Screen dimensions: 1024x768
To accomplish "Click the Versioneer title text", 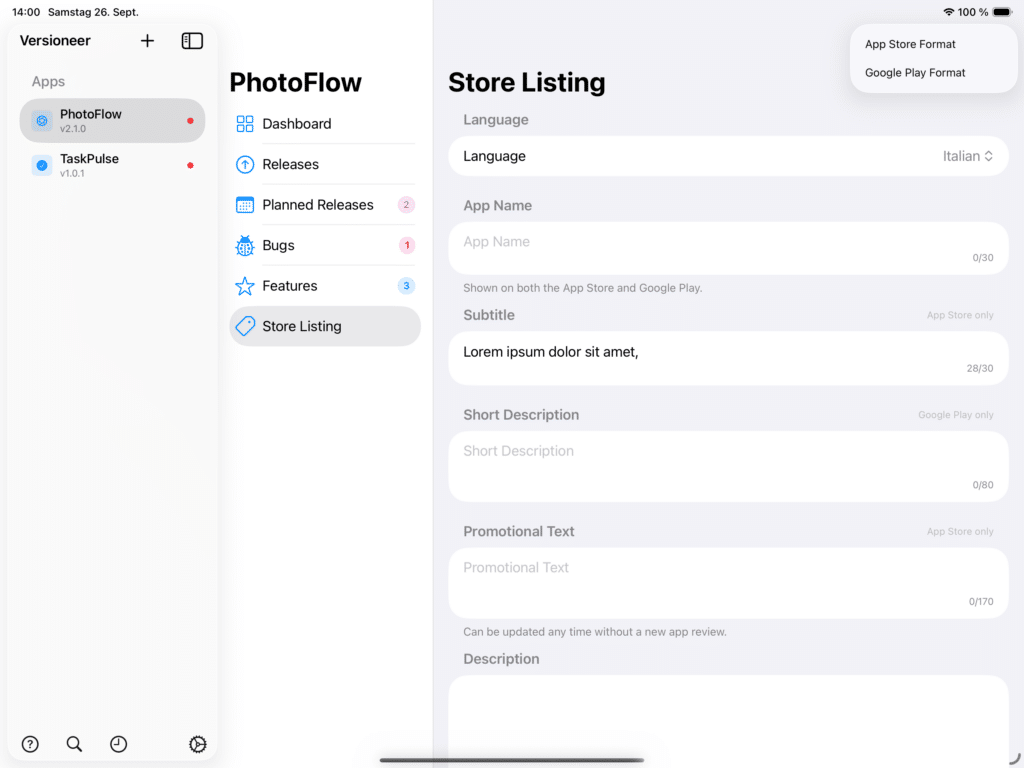I will (55, 40).
